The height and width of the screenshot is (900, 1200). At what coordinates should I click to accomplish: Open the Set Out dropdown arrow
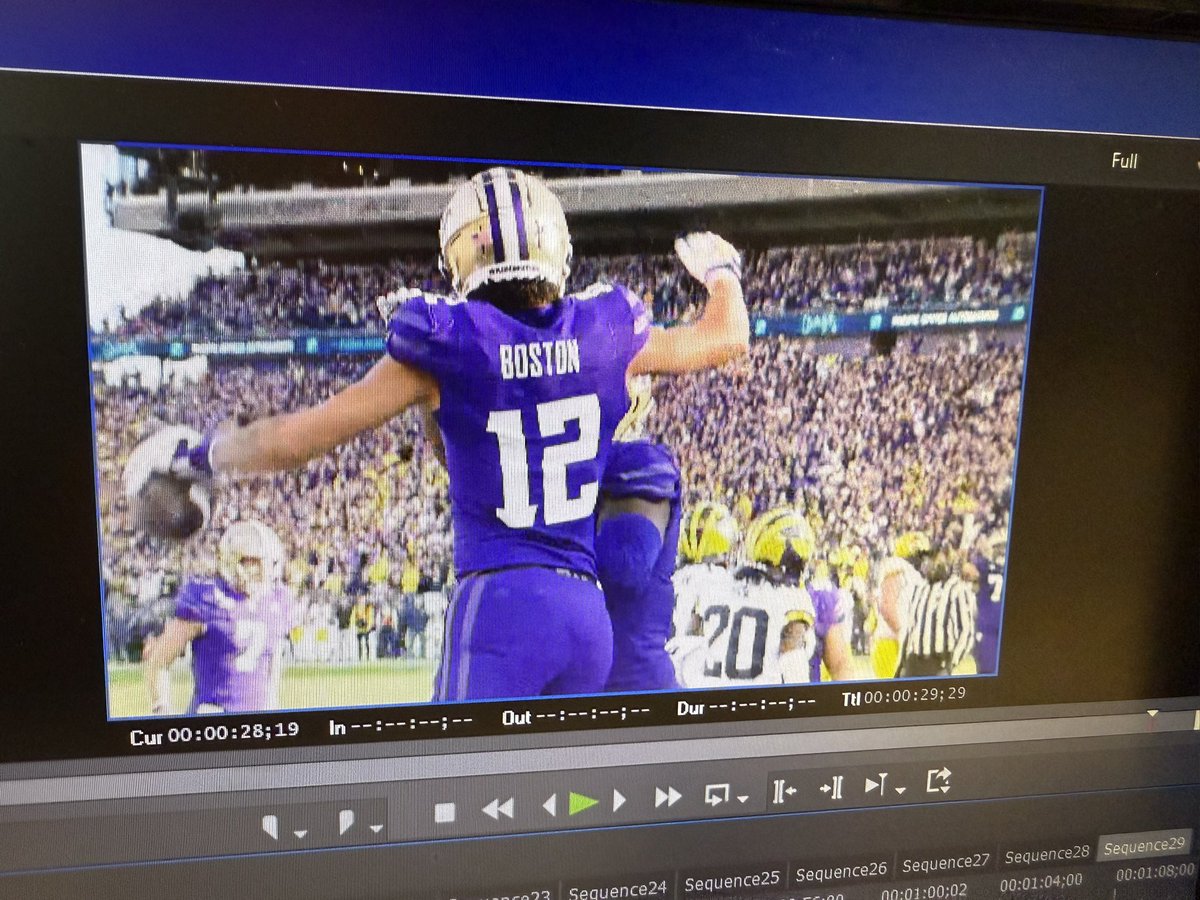tap(376, 828)
